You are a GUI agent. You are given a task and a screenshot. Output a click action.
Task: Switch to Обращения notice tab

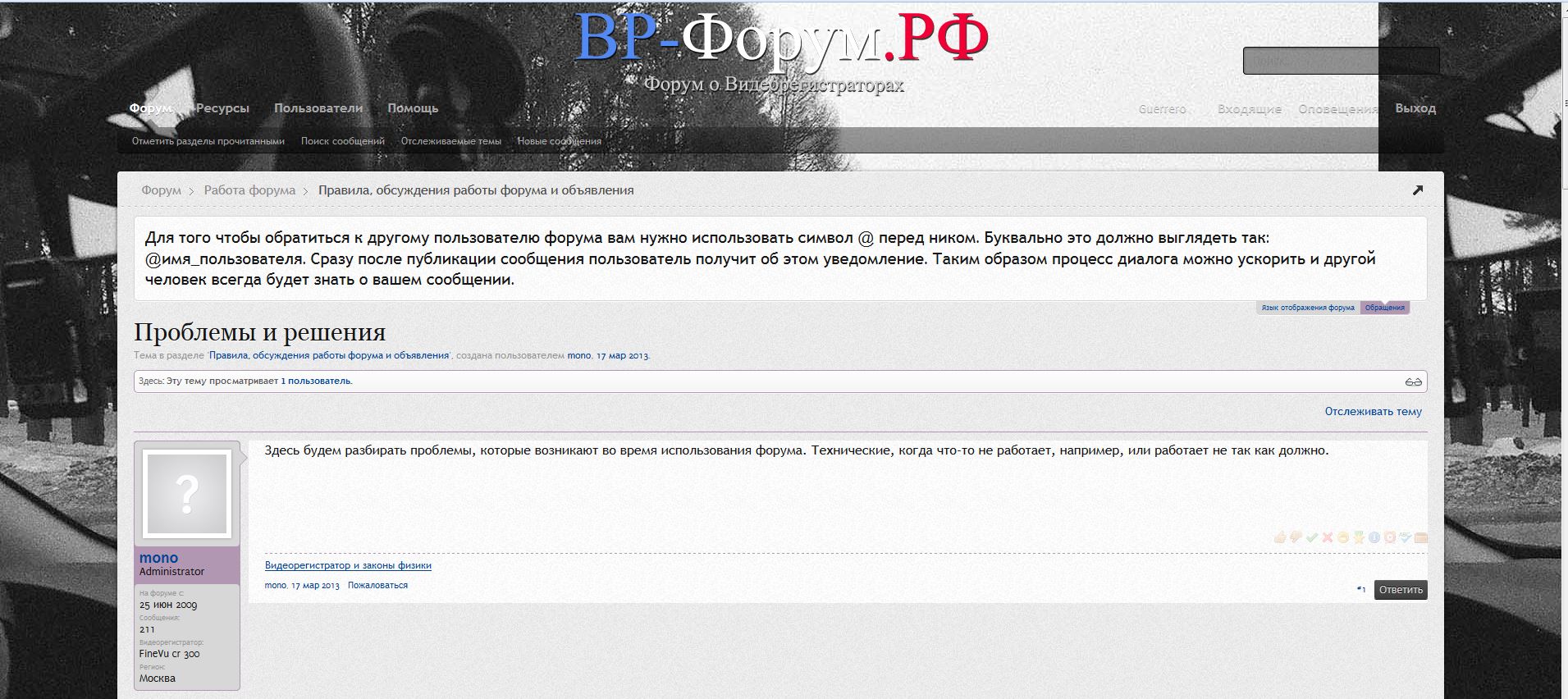click(1384, 308)
